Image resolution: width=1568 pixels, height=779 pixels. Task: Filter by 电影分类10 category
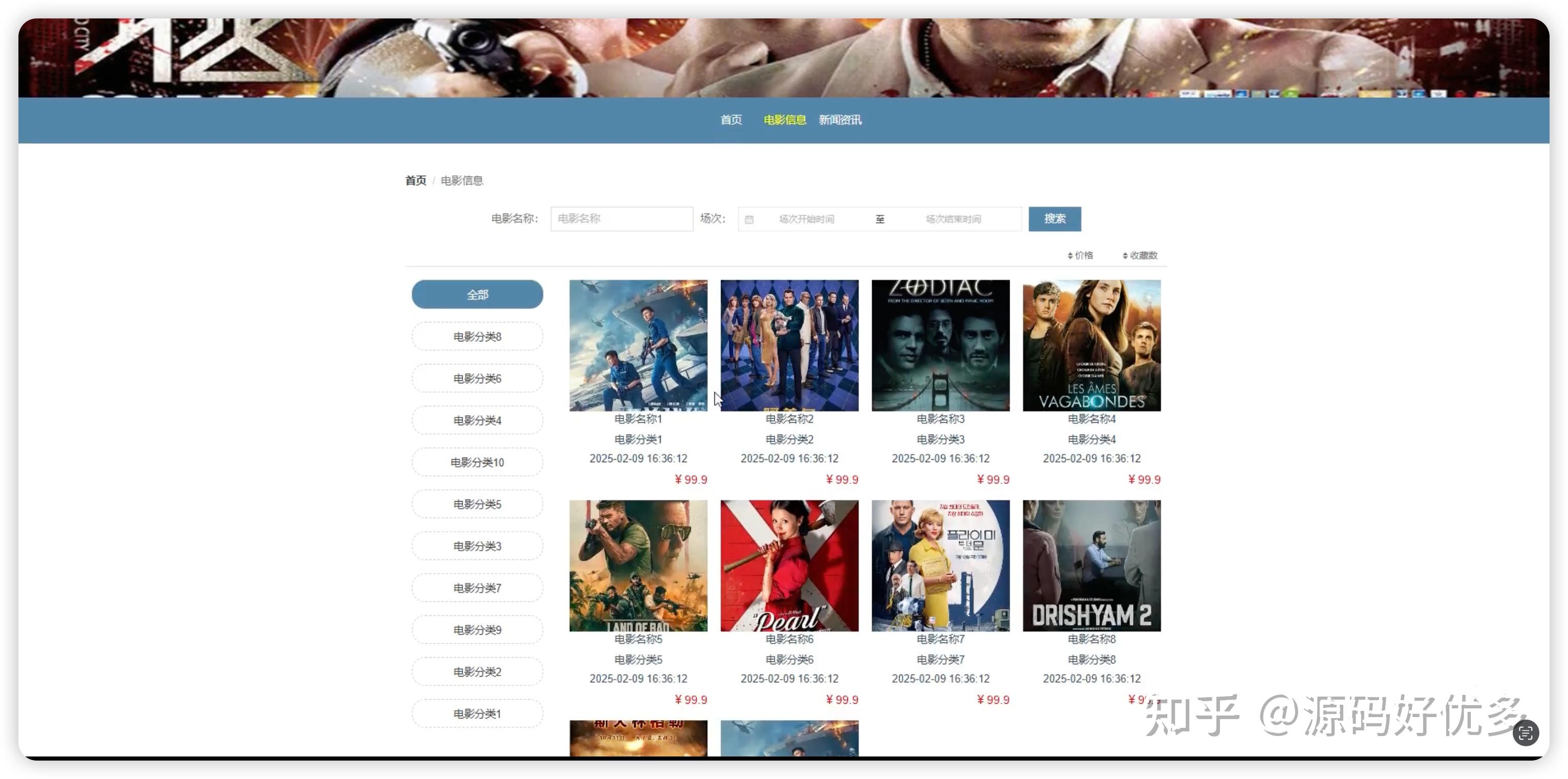coord(477,463)
